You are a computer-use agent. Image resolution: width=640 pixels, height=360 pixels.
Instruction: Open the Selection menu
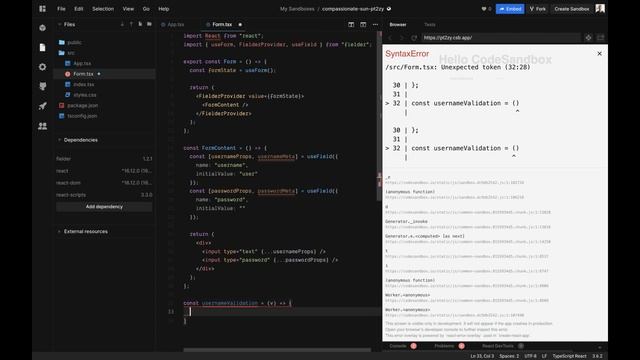click(x=103, y=9)
